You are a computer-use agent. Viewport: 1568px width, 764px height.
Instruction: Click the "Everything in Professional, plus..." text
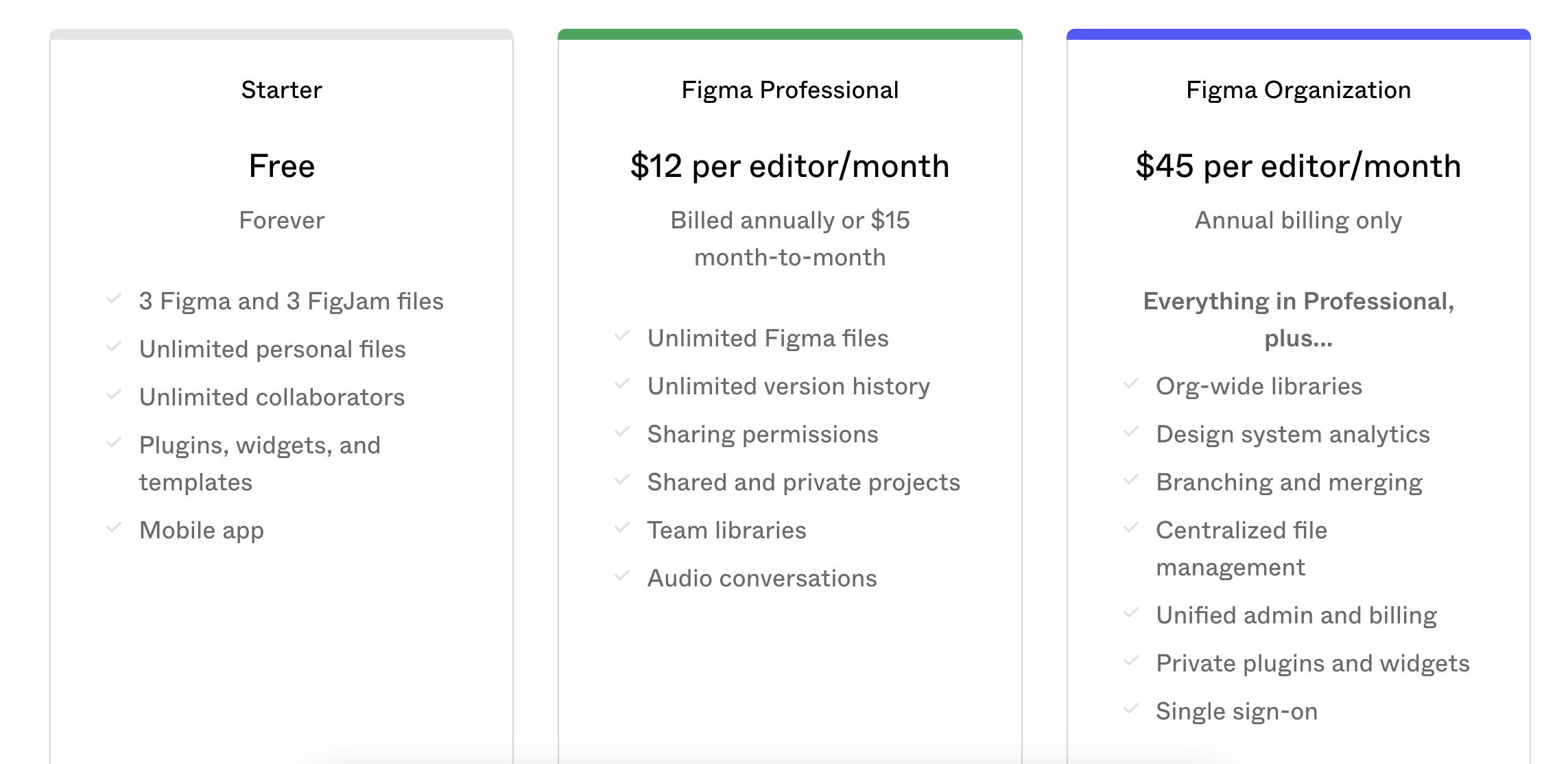pyautogui.click(x=1298, y=320)
